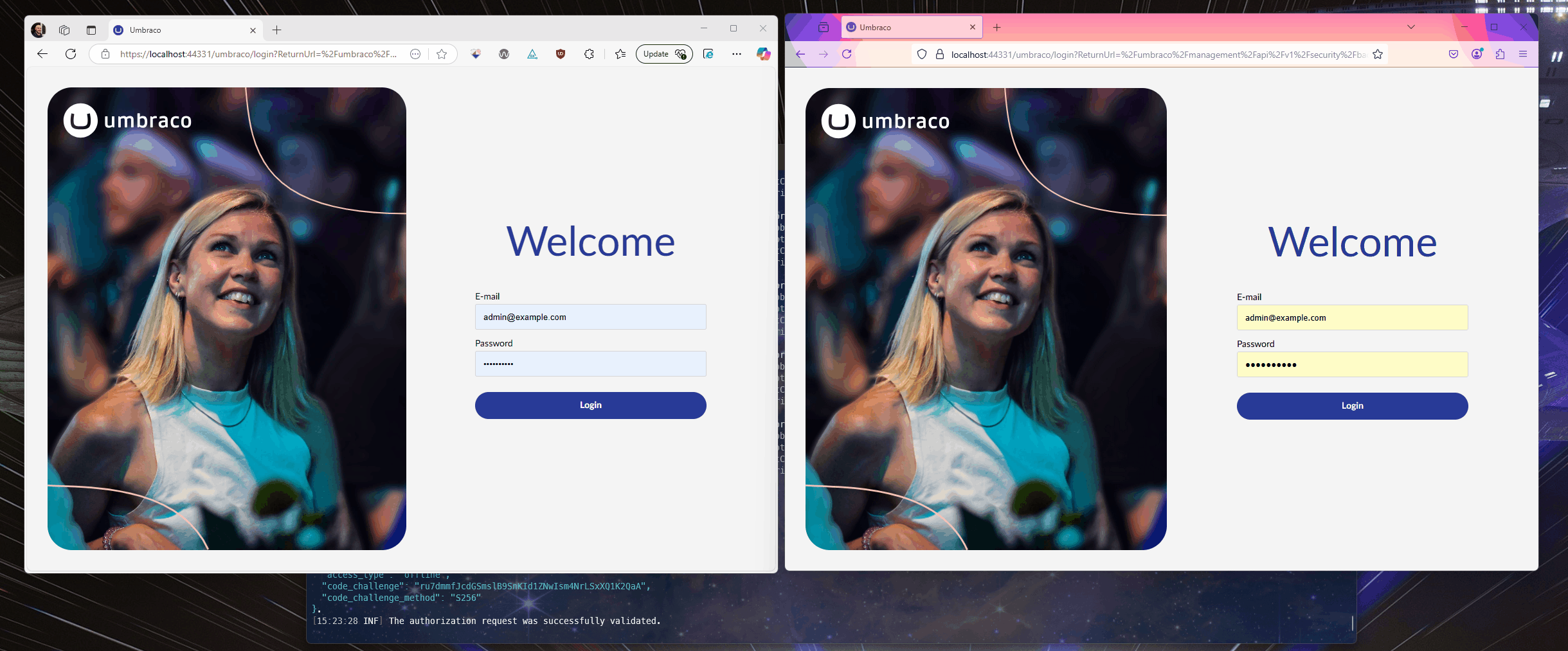Open the circular W extension in Edge

[x=504, y=54]
